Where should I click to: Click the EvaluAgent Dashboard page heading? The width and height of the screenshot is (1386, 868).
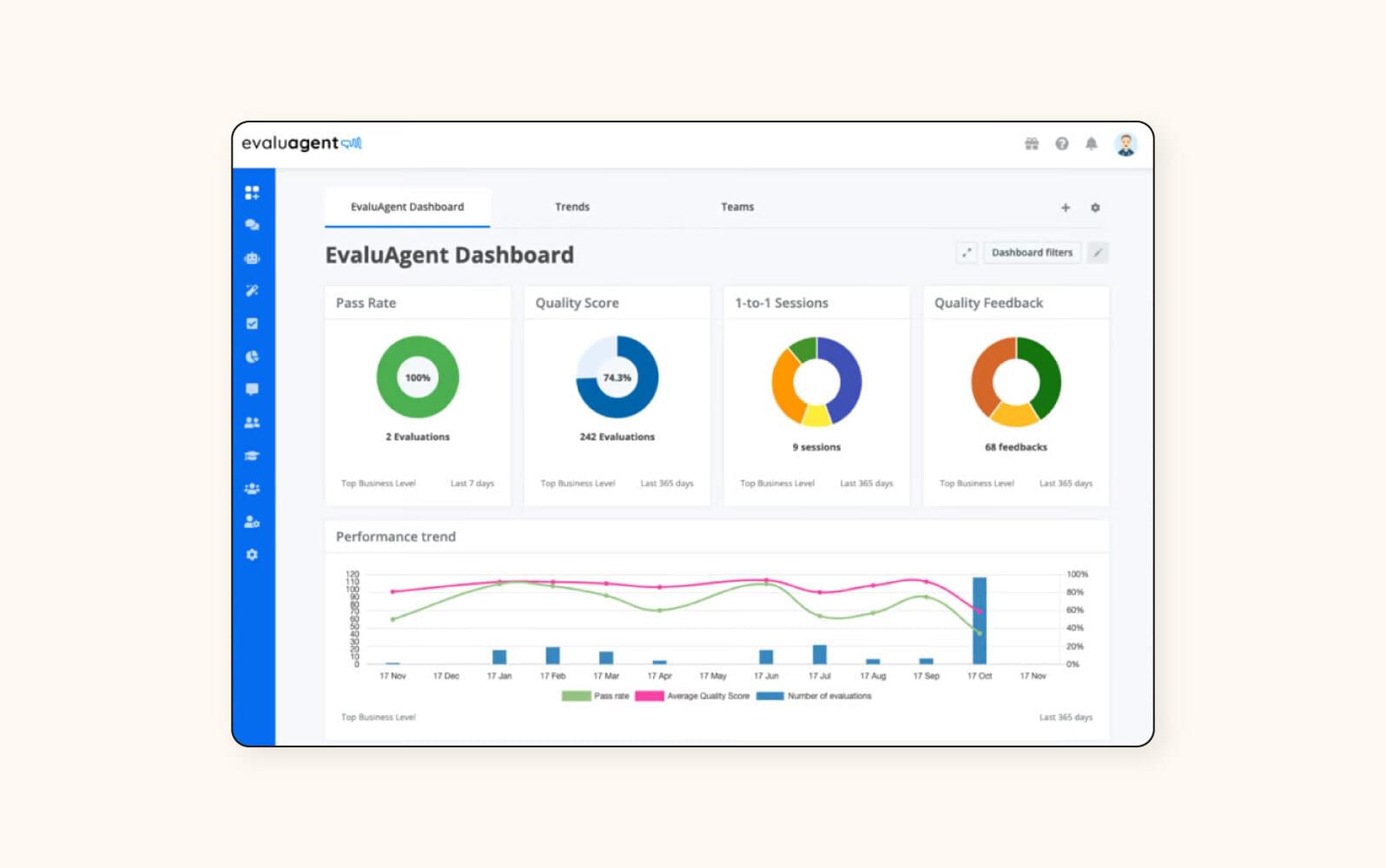[449, 254]
